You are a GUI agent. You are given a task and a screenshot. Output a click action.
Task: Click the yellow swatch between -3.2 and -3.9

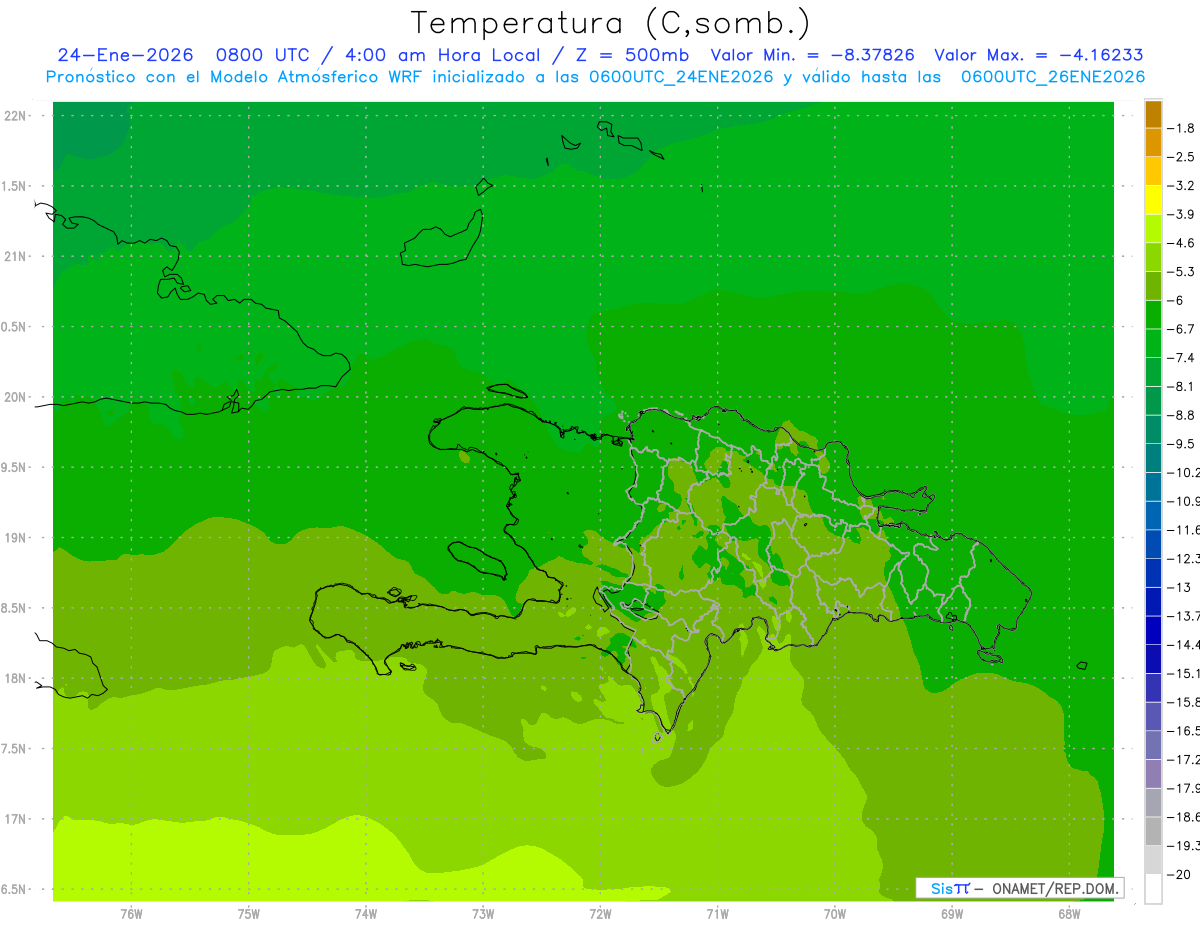[x=1154, y=200]
